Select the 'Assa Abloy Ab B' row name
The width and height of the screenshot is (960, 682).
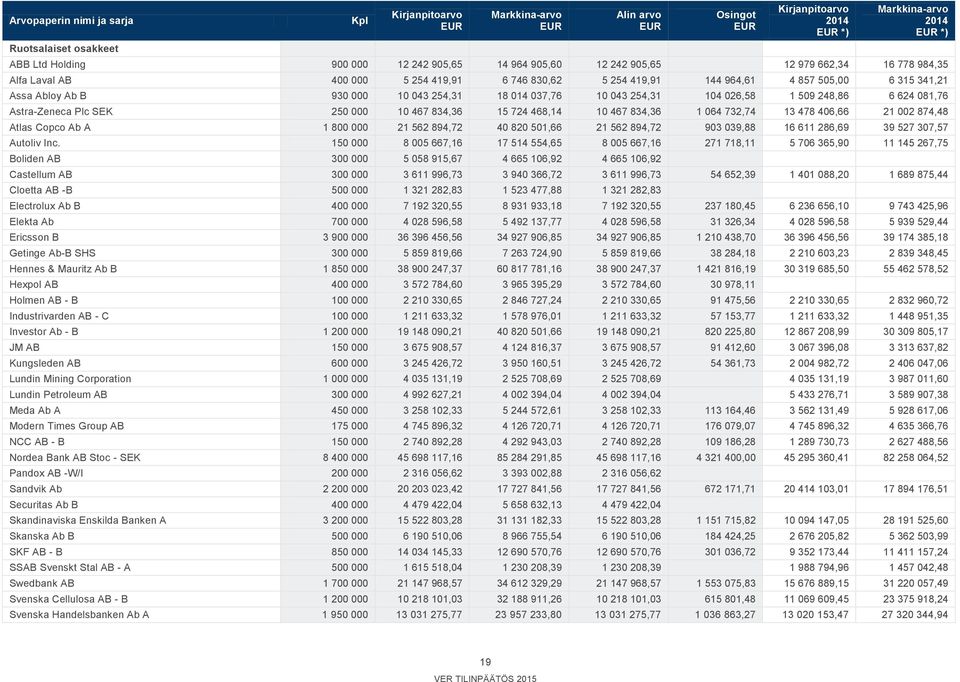pos(48,96)
